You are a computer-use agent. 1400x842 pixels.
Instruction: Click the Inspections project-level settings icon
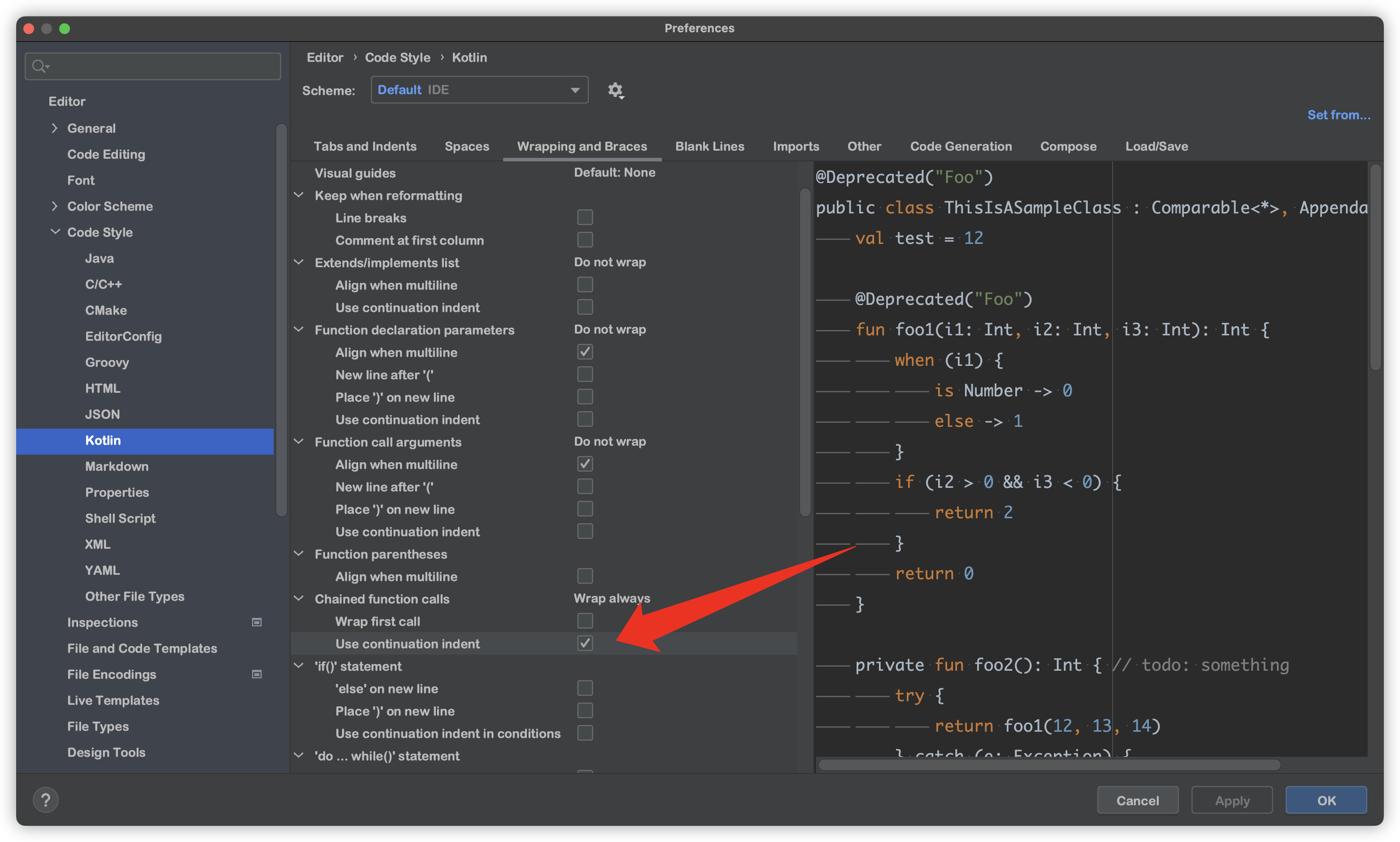pyautogui.click(x=257, y=622)
